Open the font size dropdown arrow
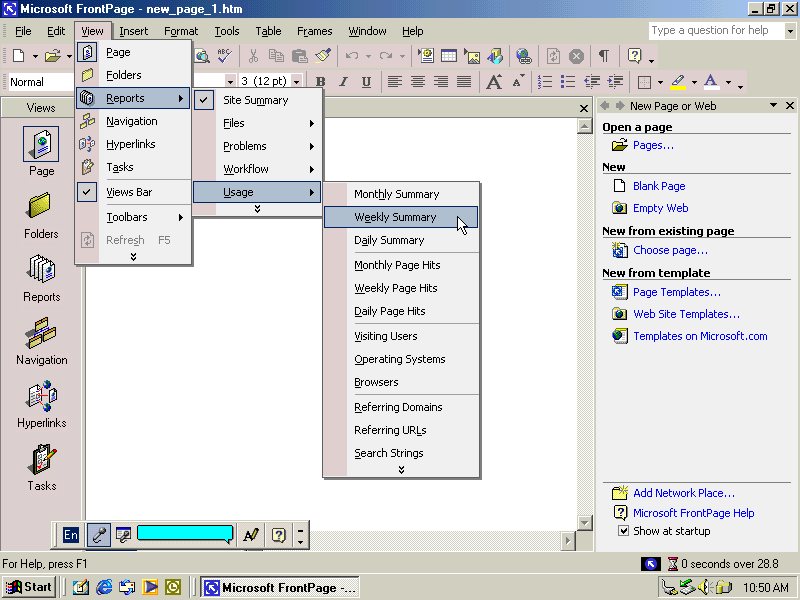This screenshot has width=800, height=600. coord(296,82)
